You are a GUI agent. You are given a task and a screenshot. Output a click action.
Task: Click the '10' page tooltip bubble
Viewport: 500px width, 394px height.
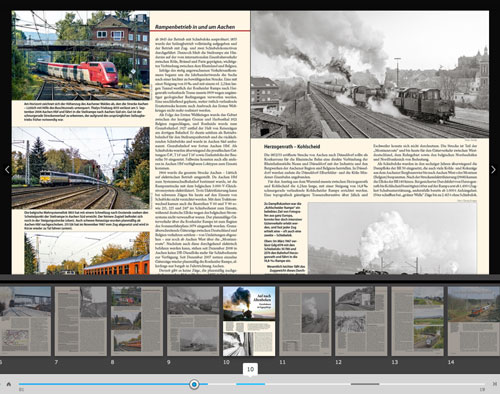(x=250, y=369)
